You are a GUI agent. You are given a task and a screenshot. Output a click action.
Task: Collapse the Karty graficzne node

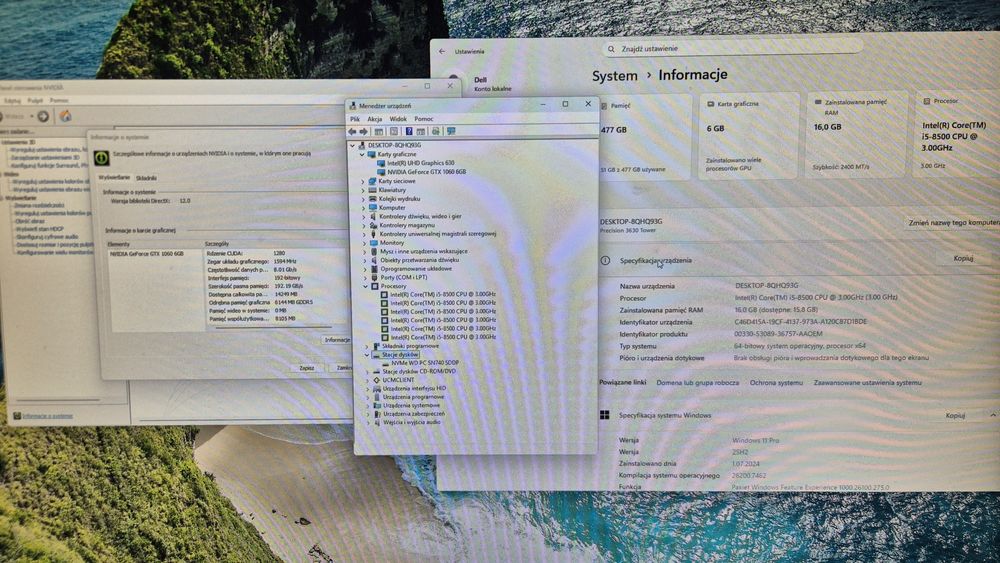362,154
